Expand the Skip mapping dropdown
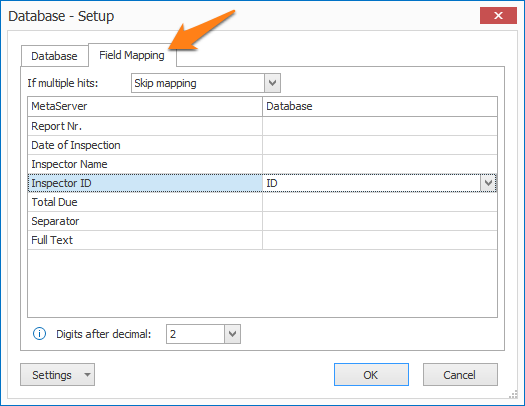 pyautogui.click(x=272, y=83)
